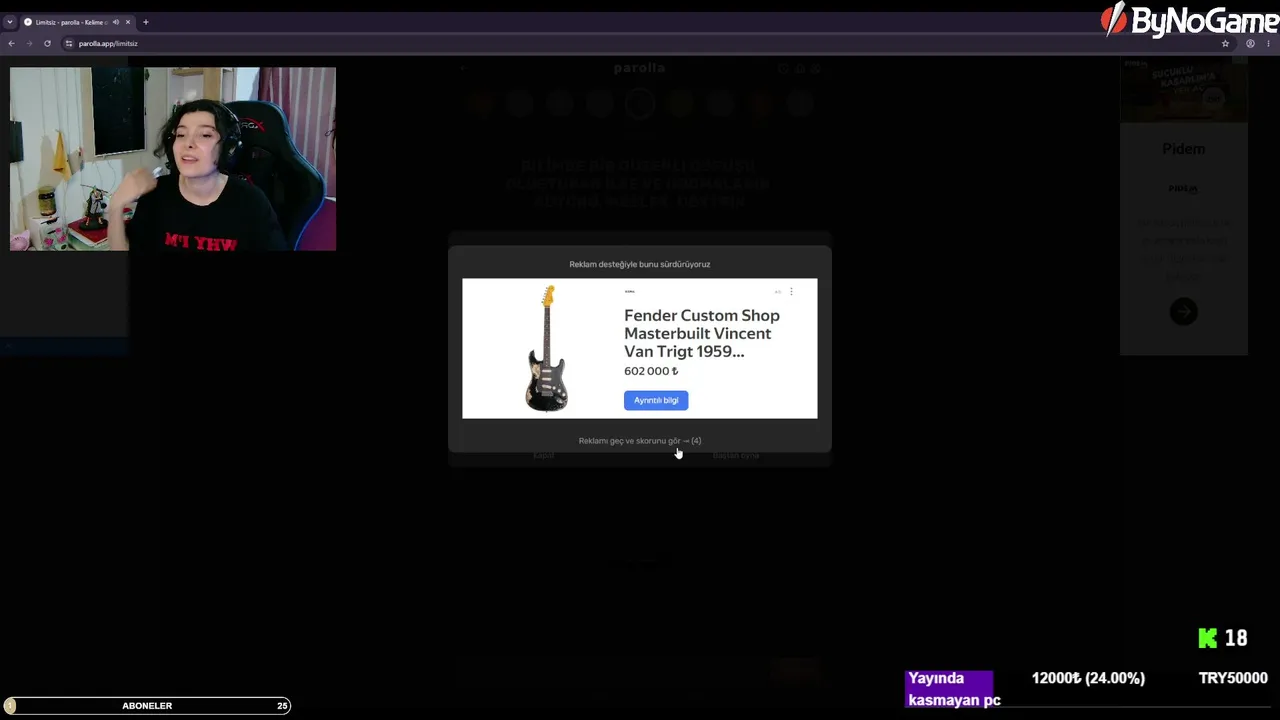Screen dimensions: 1280x720
Task: Open a new browser tab
Action: tap(146, 22)
